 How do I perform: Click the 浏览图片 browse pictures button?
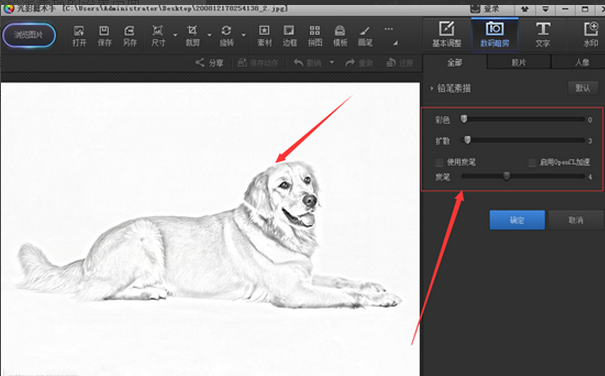pyautogui.click(x=29, y=35)
